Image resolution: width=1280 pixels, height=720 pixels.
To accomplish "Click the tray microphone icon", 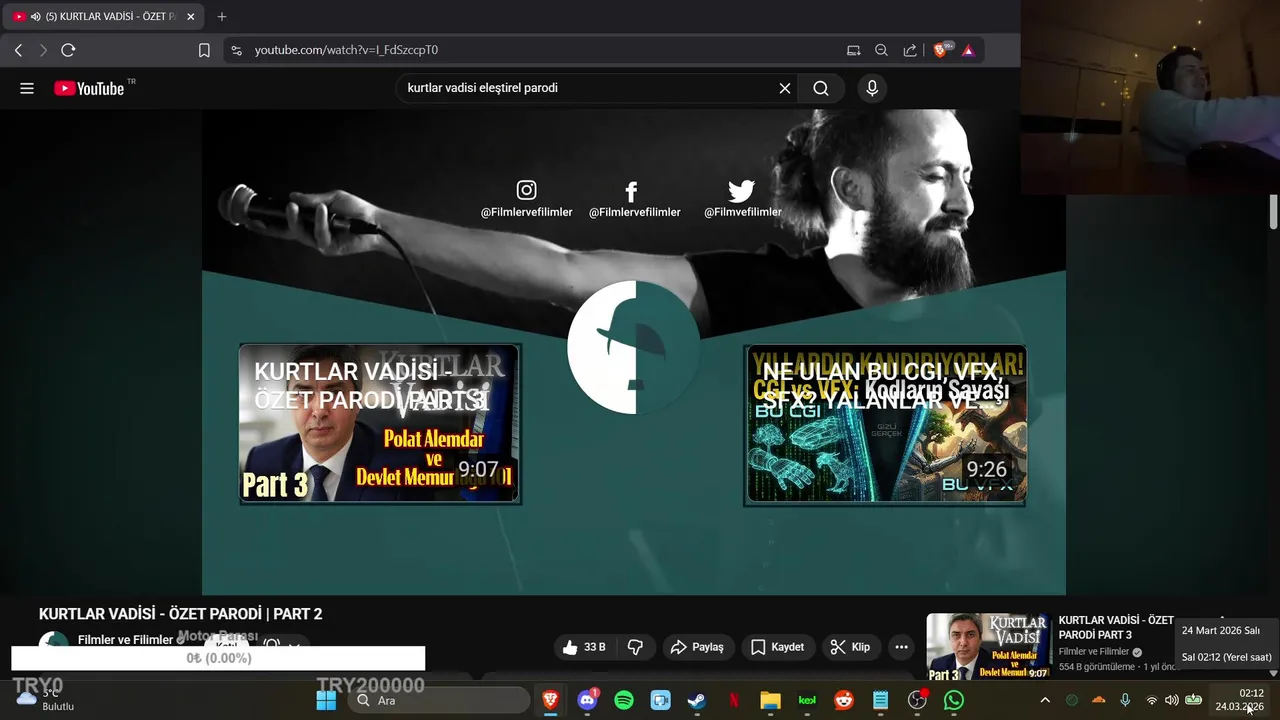I will tap(1125, 700).
